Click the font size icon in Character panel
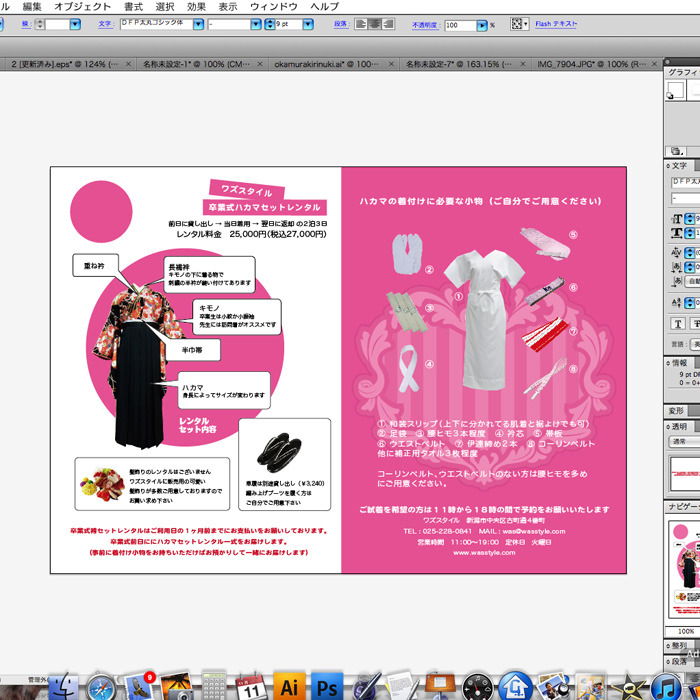 point(678,219)
